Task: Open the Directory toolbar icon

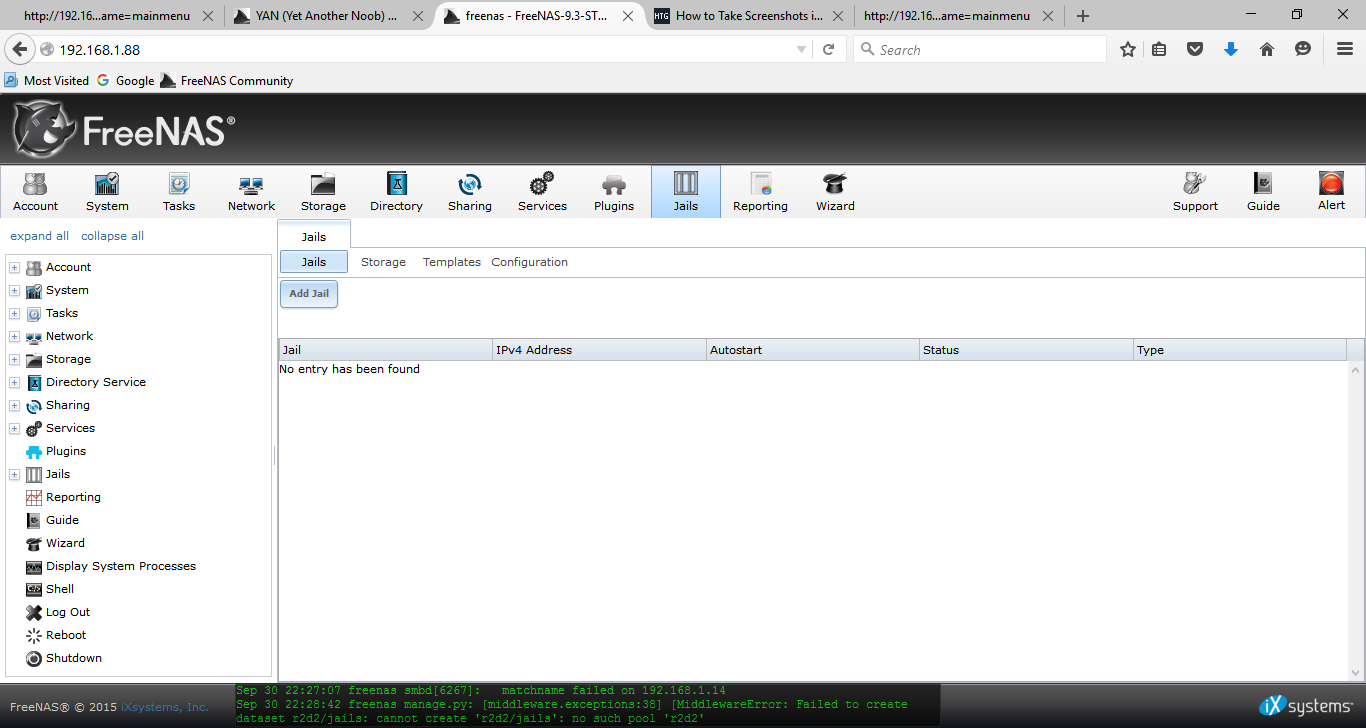Action: pyautogui.click(x=396, y=191)
